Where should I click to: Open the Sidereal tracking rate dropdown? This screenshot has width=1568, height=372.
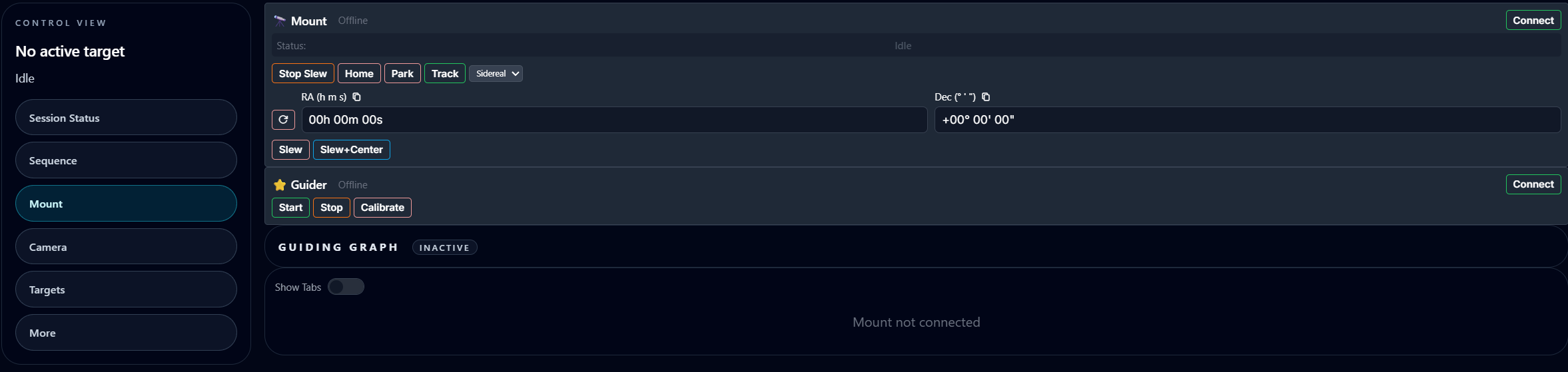pyautogui.click(x=496, y=74)
